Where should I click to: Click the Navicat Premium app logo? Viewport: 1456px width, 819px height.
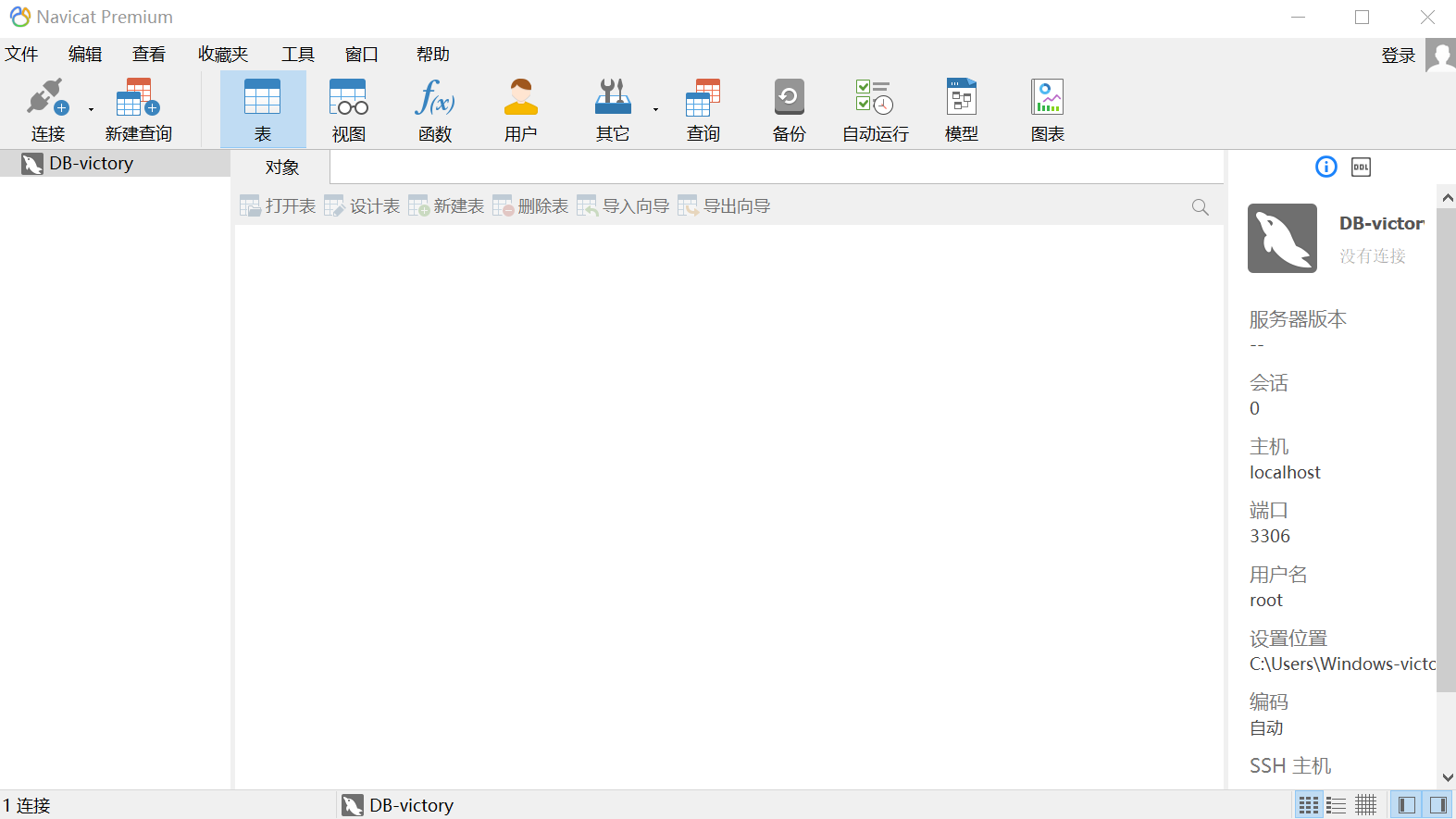(x=19, y=17)
